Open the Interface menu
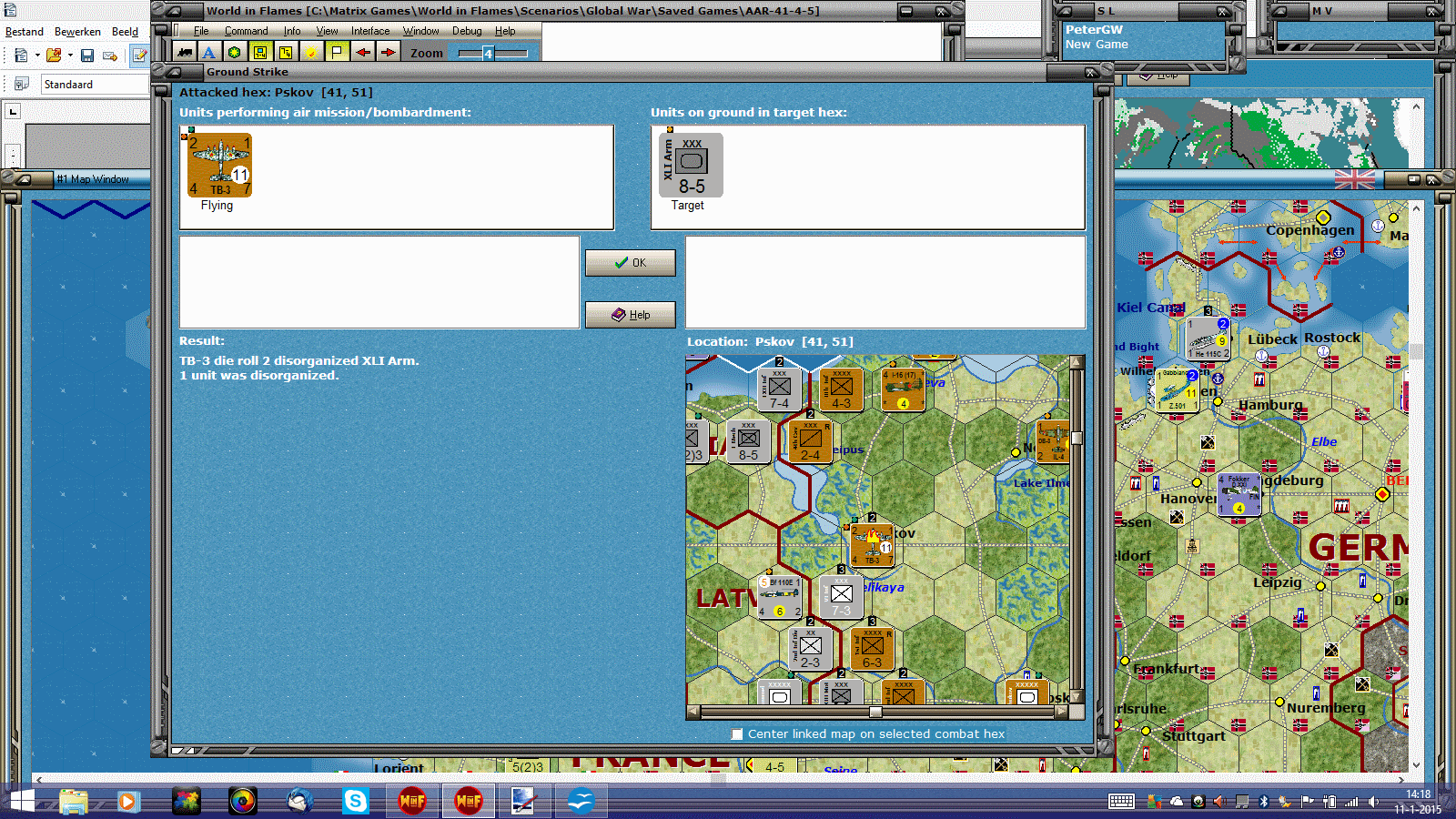Screen dimensions: 1456x819 click(x=370, y=31)
